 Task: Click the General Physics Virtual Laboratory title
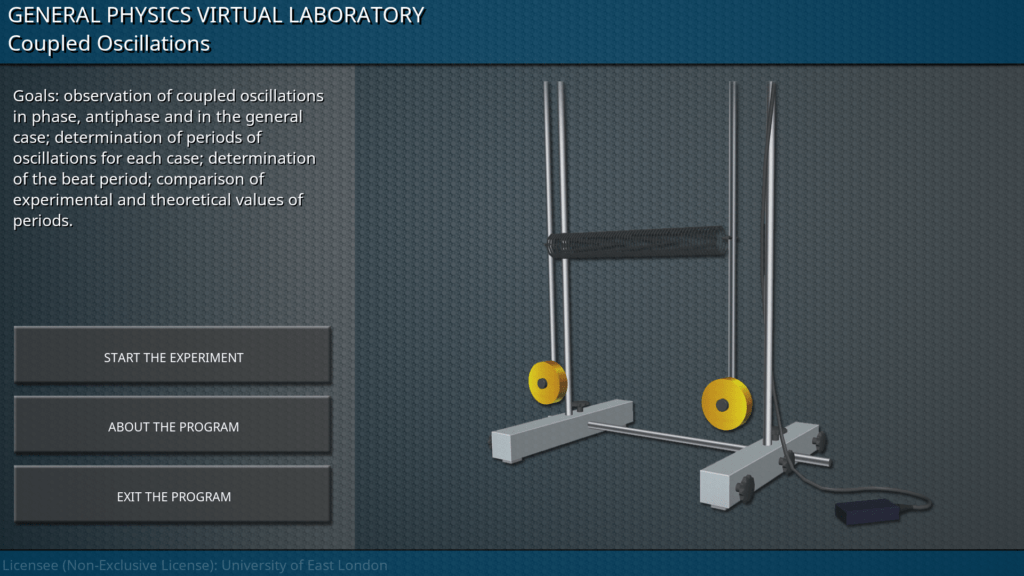pyautogui.click(x=216, y=16)
